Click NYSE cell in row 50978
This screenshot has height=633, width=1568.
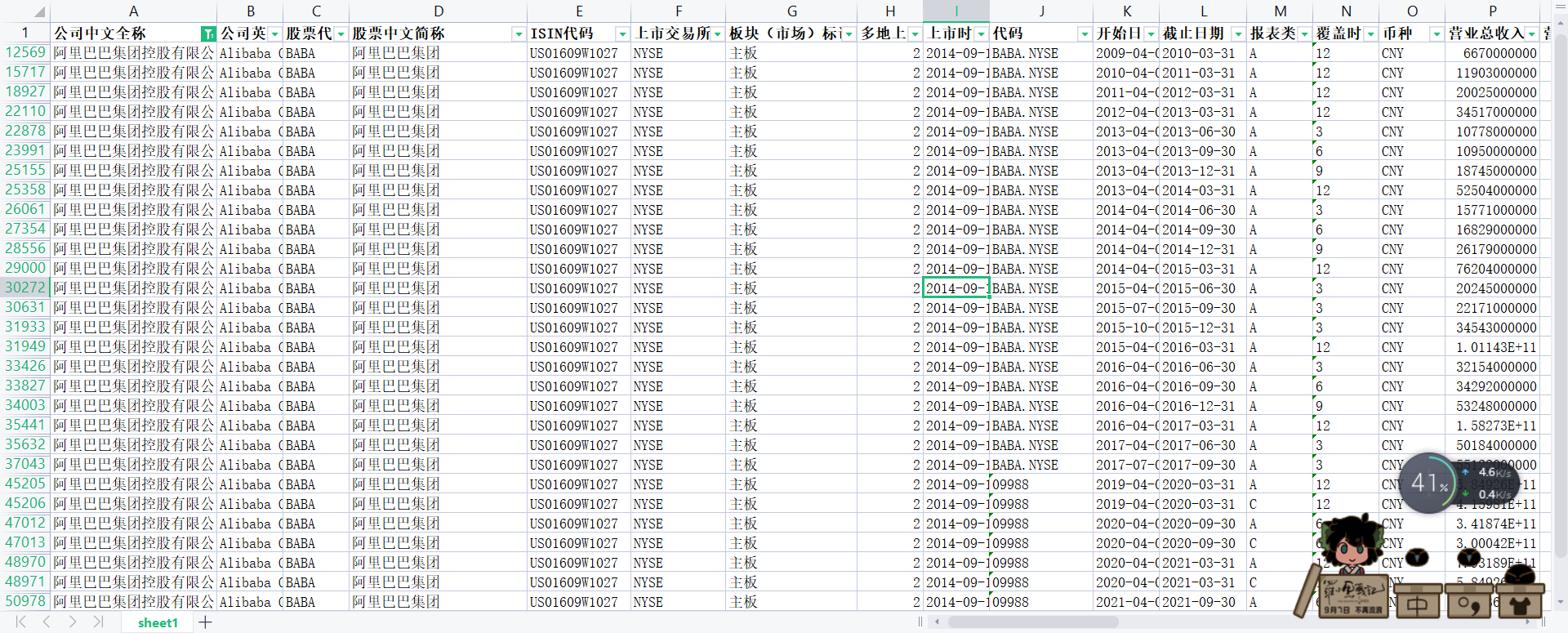[679, 602]
